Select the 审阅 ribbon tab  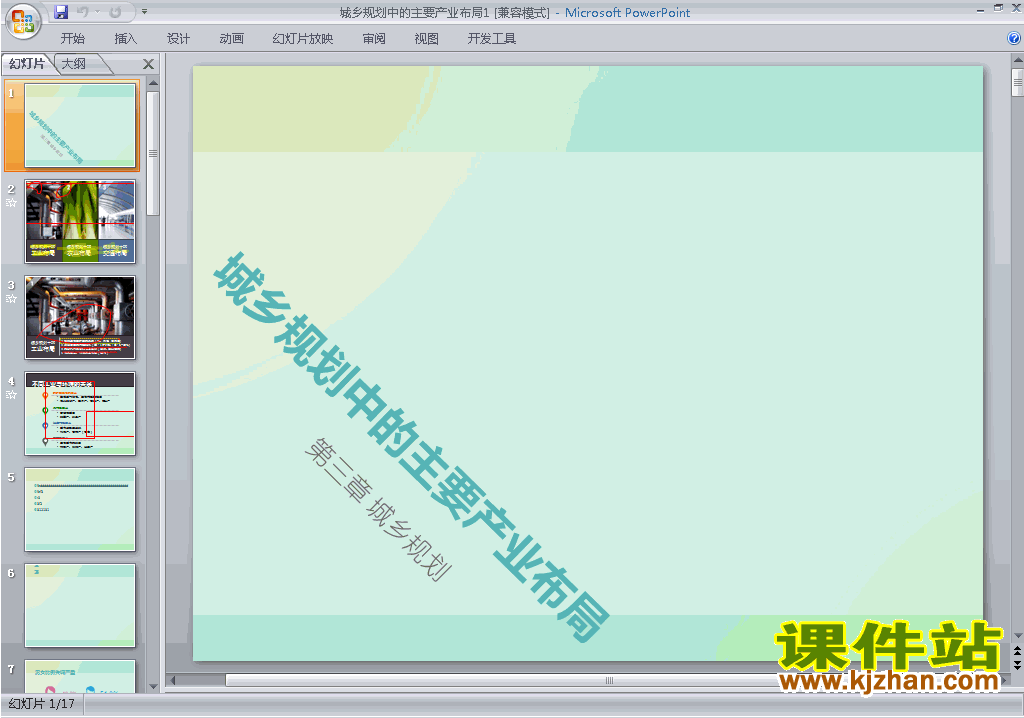(x=374, y=39)
